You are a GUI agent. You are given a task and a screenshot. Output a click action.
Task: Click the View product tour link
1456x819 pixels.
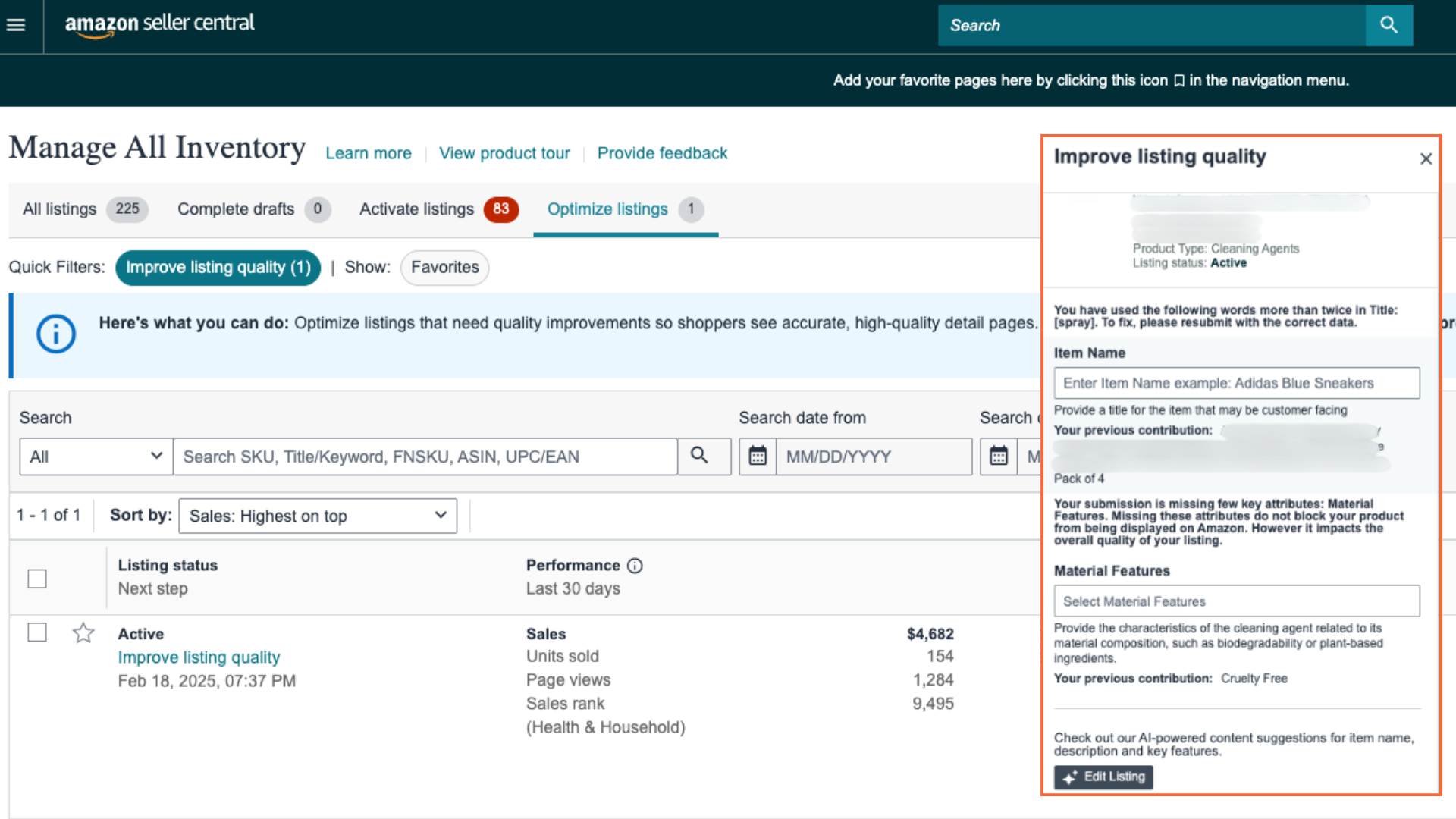[x=504, y=153]
